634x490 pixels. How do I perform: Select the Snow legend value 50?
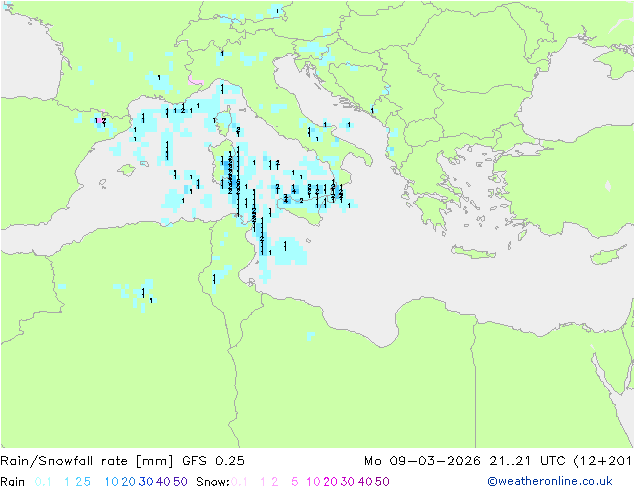[382, 482]
